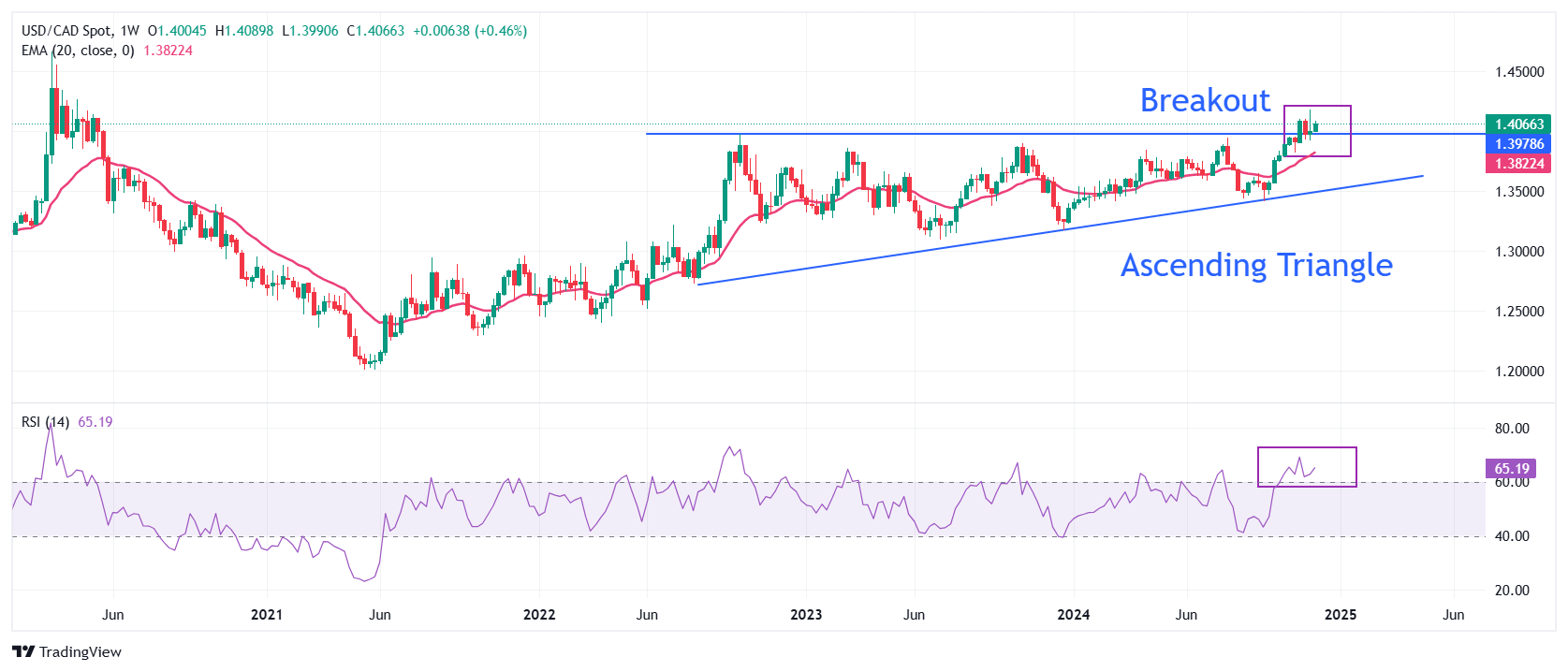1568x672 pixels.
Task: Click the TradingView logo icon
Action: (23, 651)
